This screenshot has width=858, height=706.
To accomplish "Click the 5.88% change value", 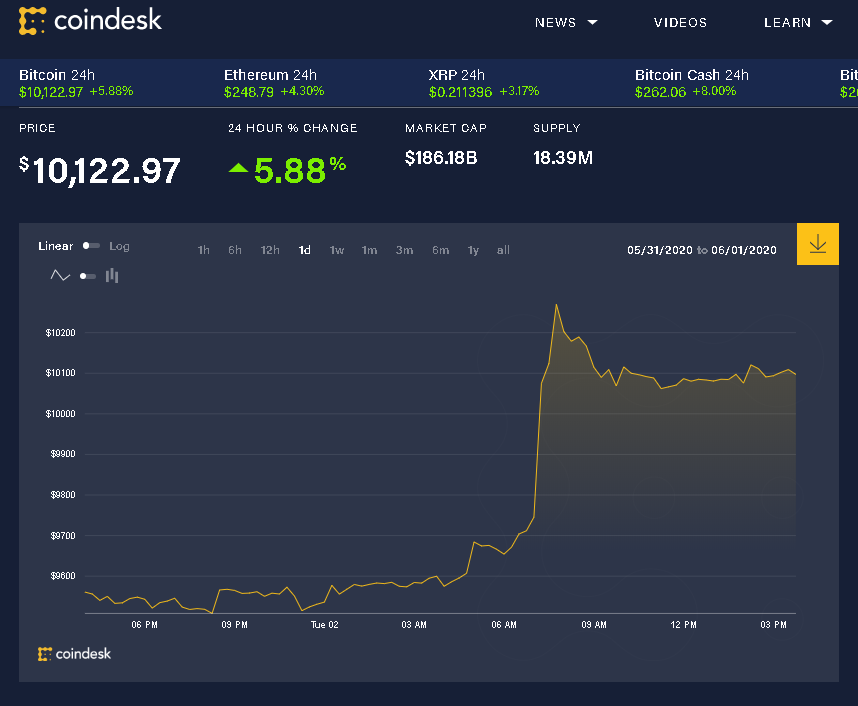I will click(300, 170).
